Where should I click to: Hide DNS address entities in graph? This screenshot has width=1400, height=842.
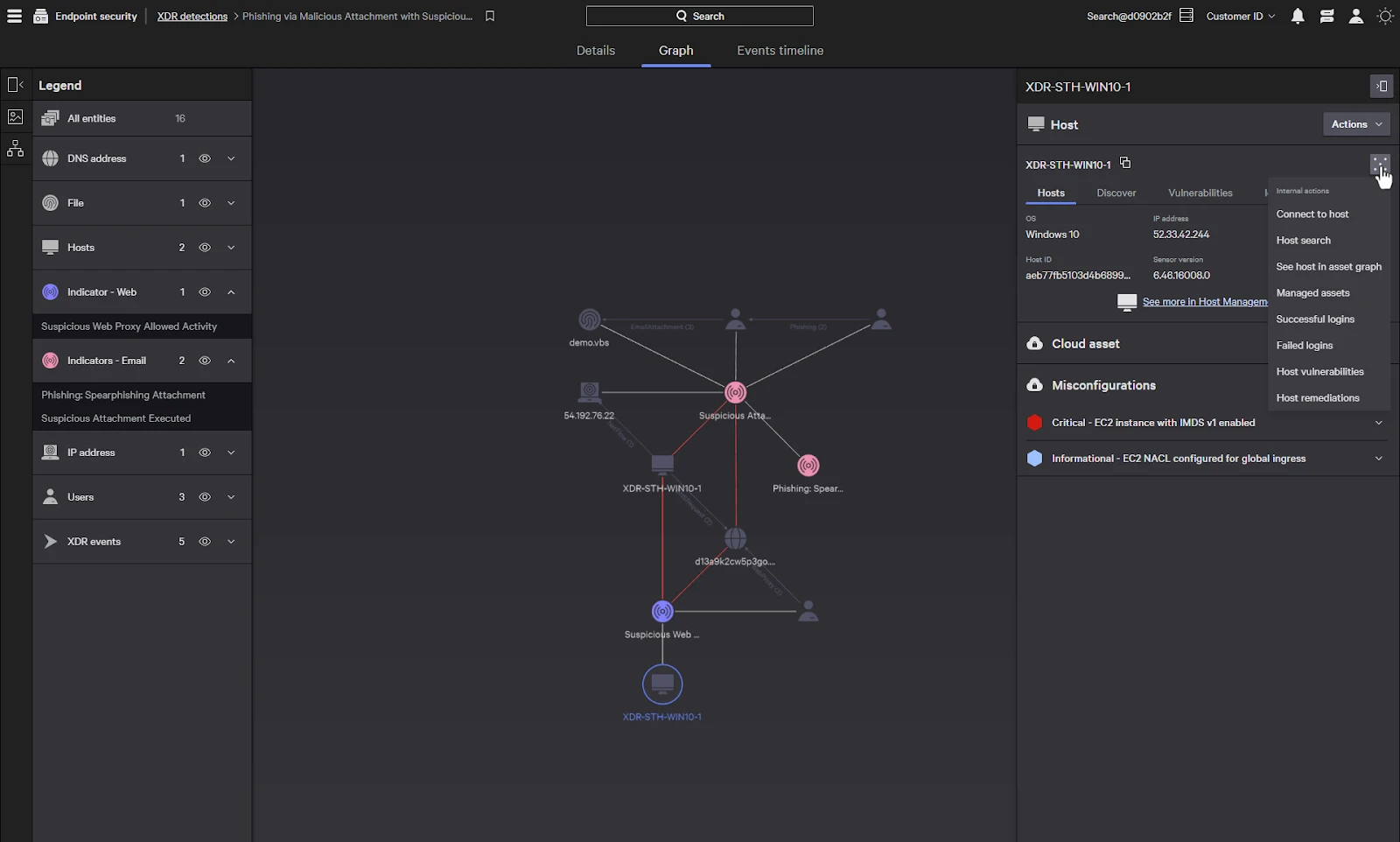(x=205, y=158)
